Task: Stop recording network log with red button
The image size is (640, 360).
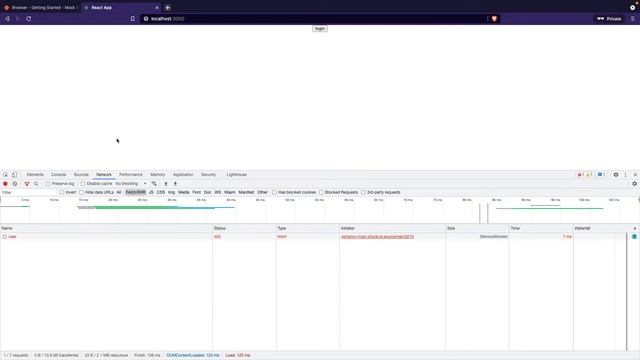Action: pyautogui.click(x=5, y=184)
